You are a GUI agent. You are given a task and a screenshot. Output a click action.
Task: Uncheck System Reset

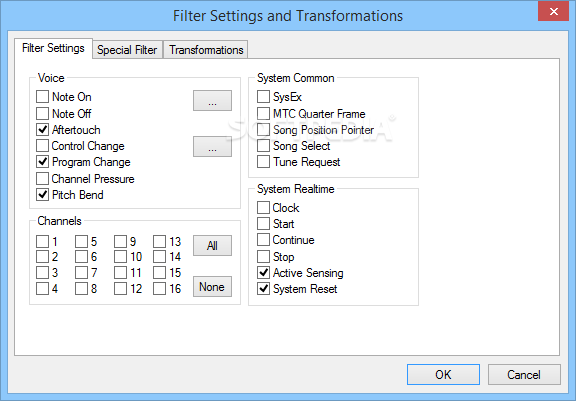tap(263, 289)
